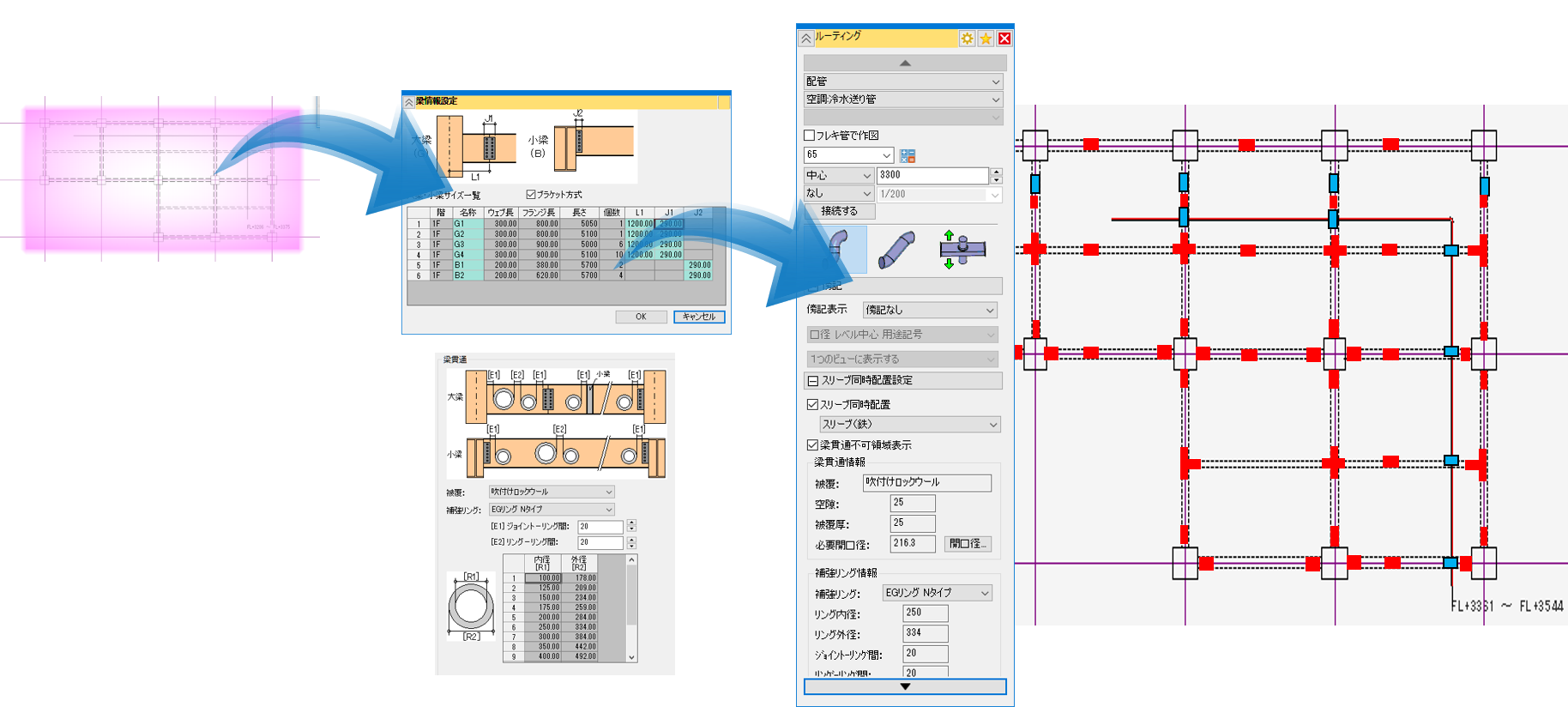The image size is (1568, 707).
Task: Click the リング内径 field showing 250
Action: click(x=925, y=613)
